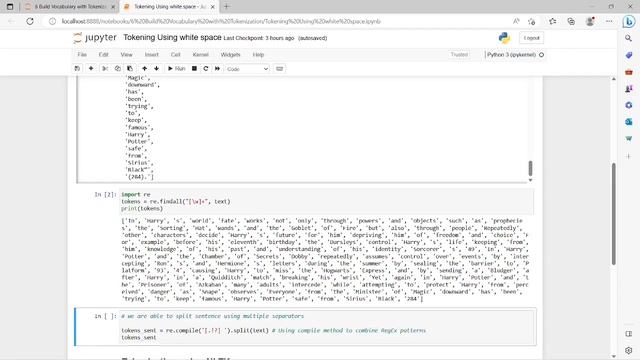Open the sidebar Outlook icon
This screenshot has height=360, width=640.
[629, 122]
